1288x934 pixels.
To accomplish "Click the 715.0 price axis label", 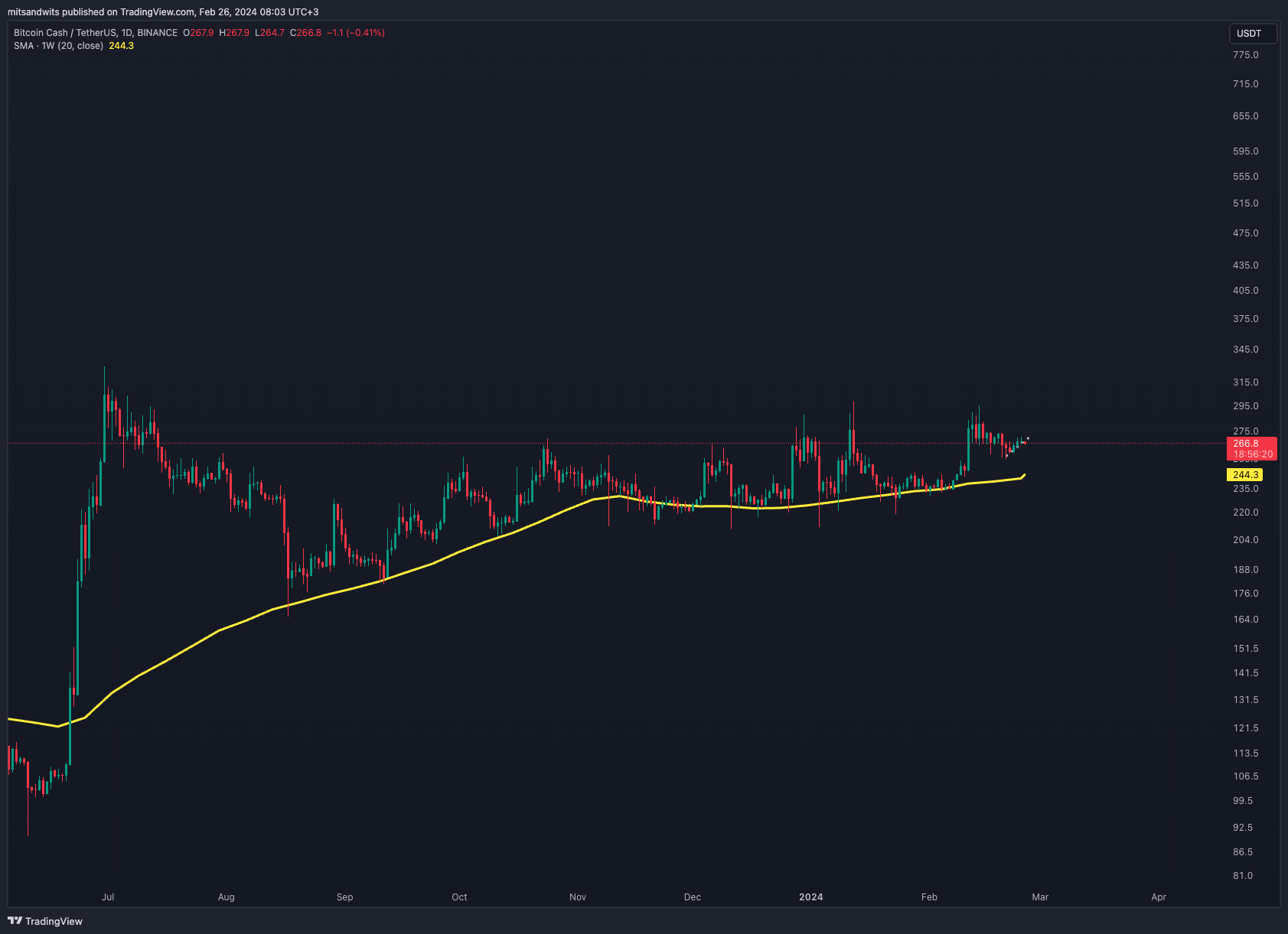I will point(1246,84).
